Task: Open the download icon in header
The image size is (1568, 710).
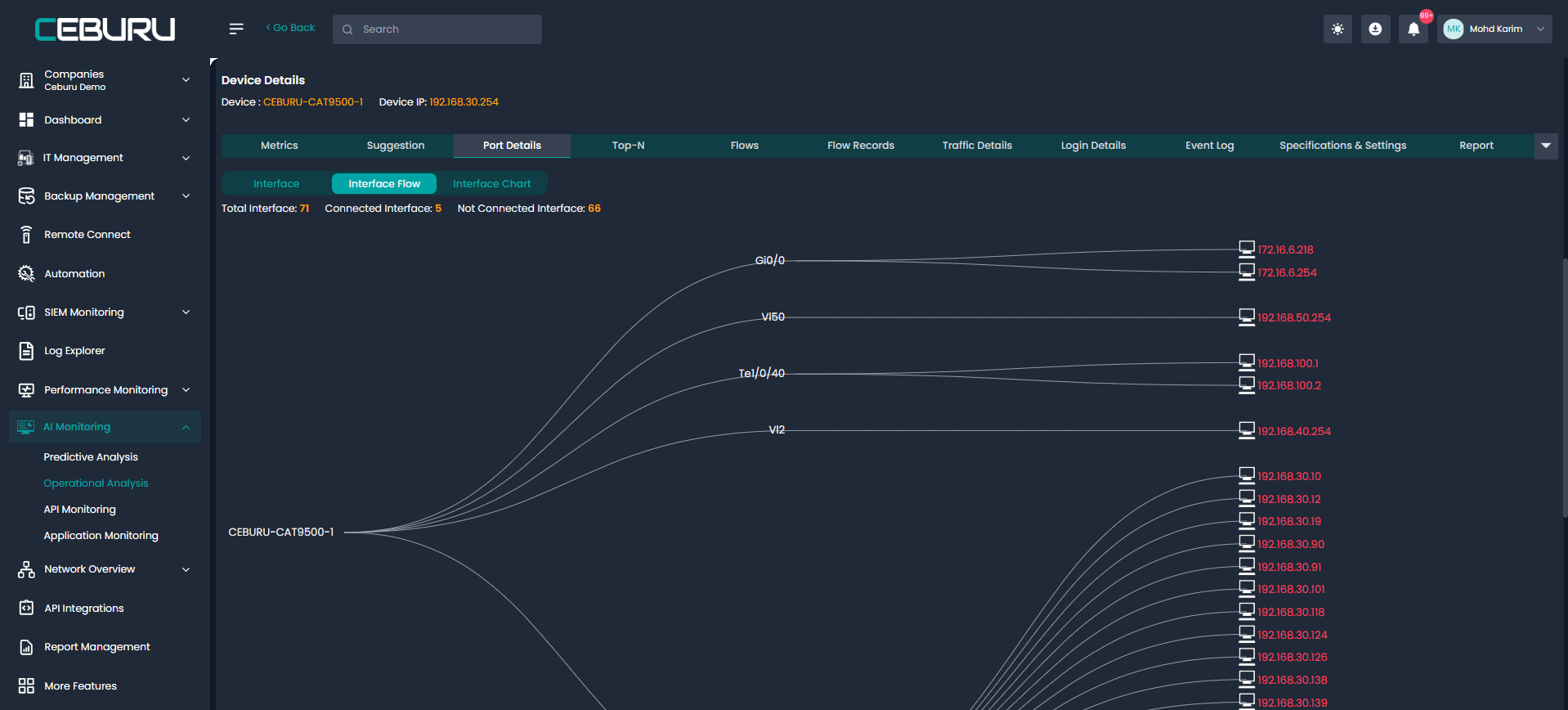Action: pos(1375,29)
